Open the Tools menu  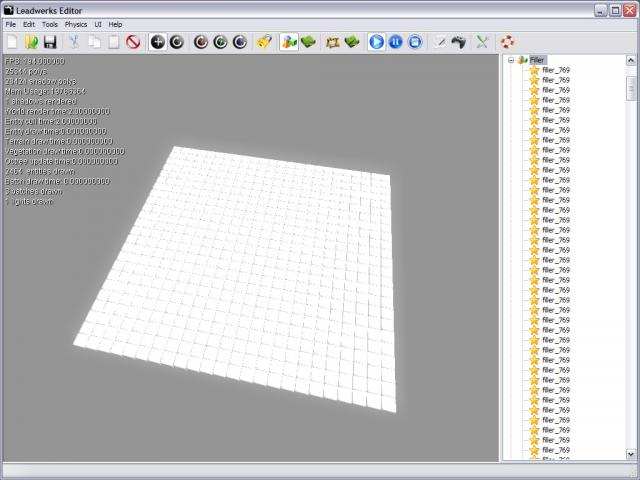coord(50,24)
